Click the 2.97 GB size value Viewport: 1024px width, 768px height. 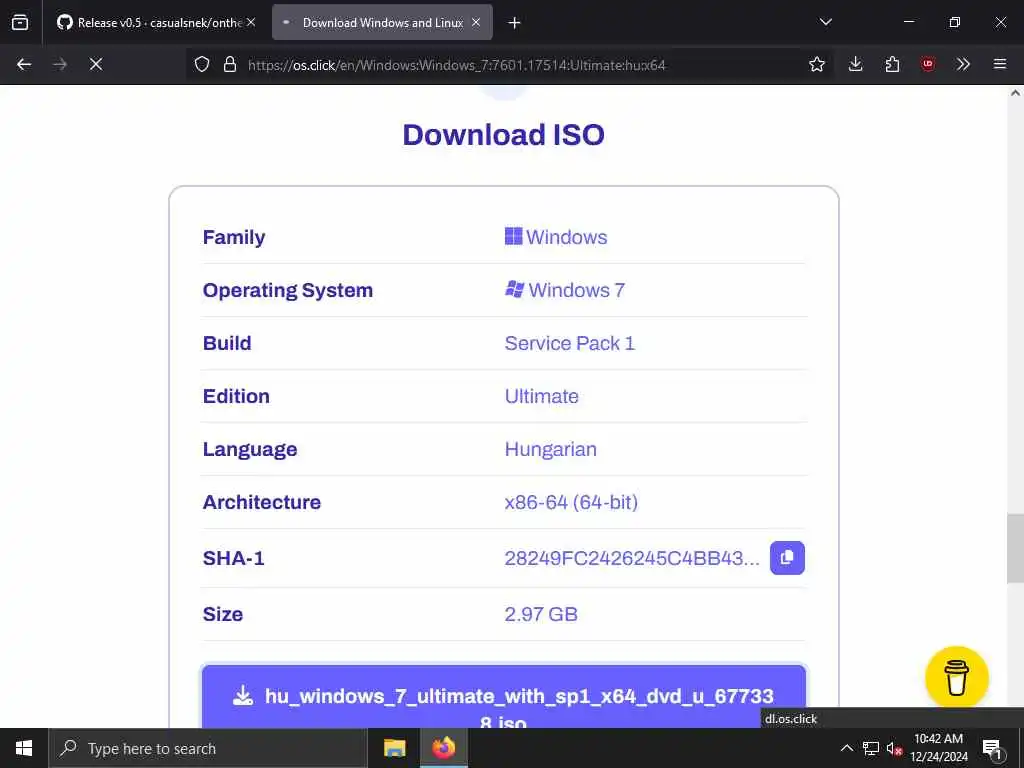[541, 614]
